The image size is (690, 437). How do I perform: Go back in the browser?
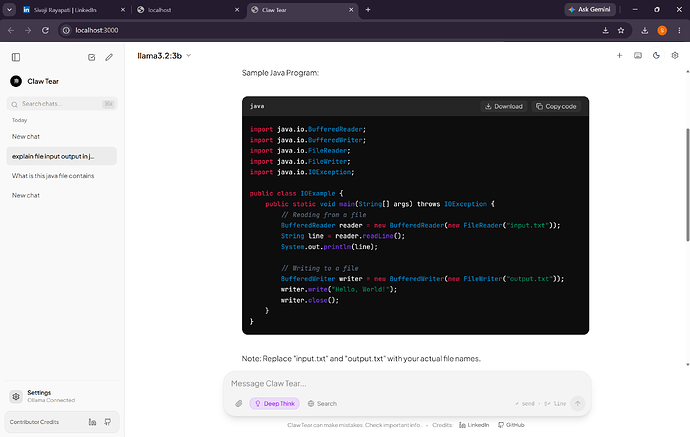point(11,30)
